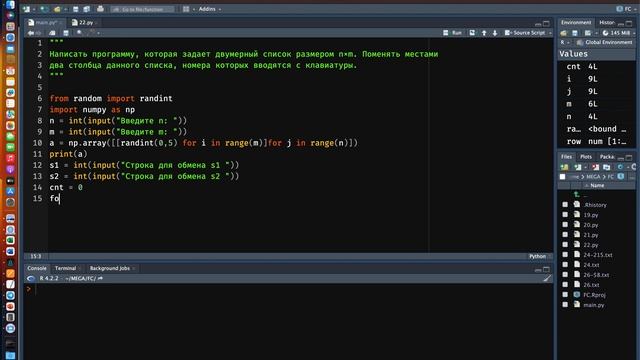Check the box for FC.Rproj

[565, 295]
